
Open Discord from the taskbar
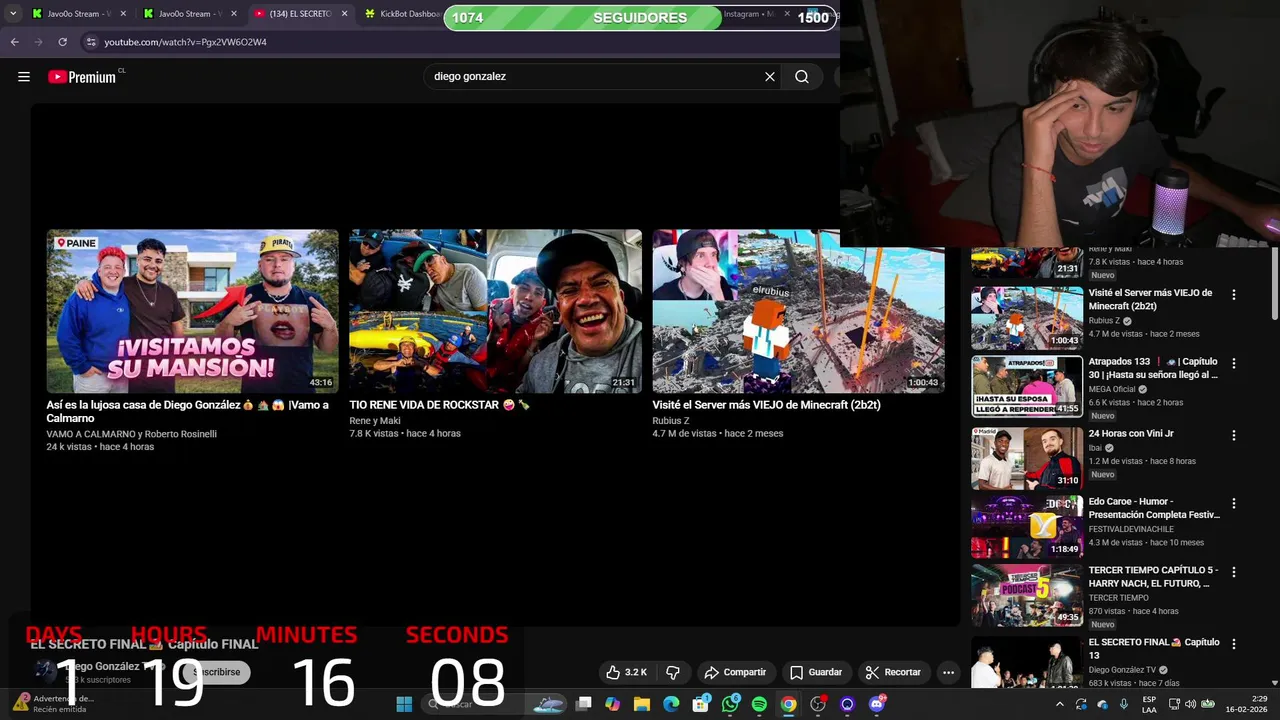coord(877,704)
